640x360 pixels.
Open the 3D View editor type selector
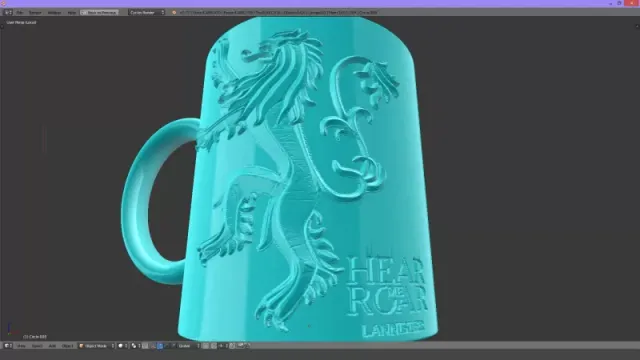[x=8, y=346]
